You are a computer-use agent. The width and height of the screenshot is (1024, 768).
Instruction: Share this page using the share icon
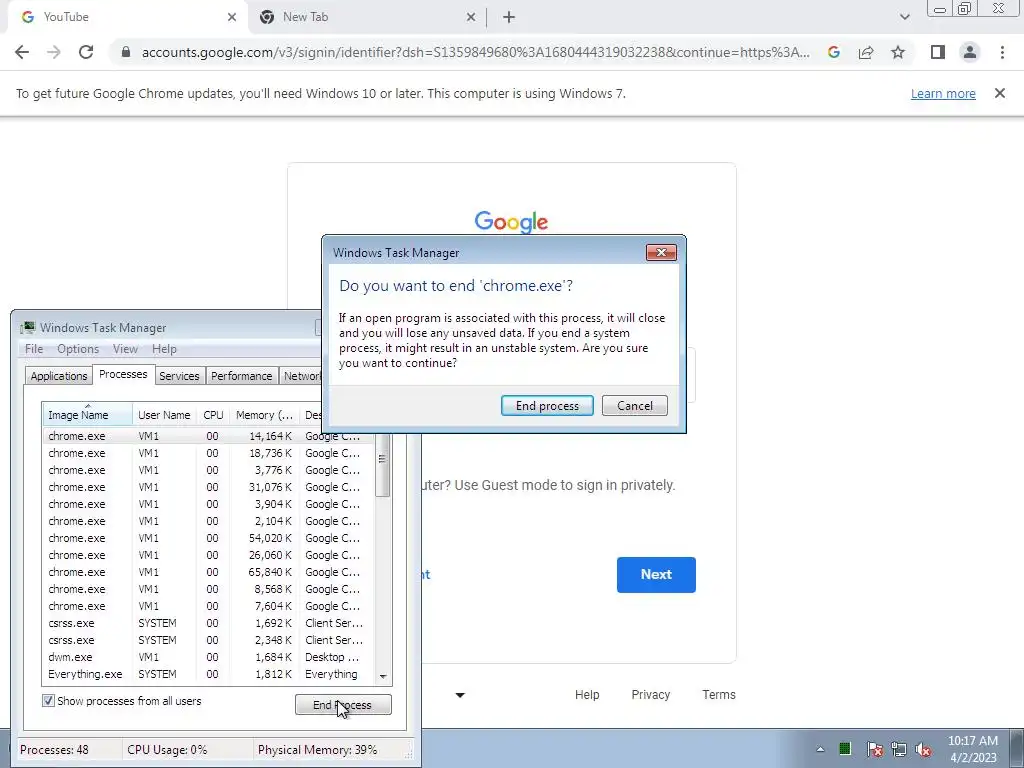point(866,52)
